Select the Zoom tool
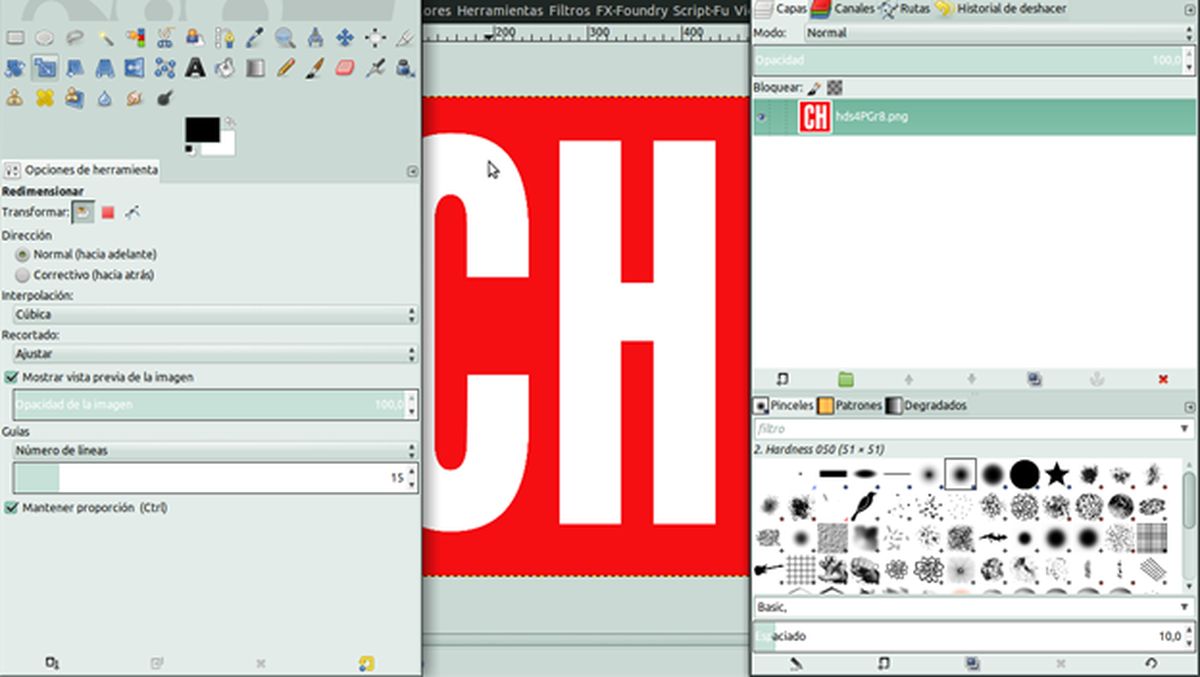The height and width of the screenshot is (677, 1200). [x=284, y=37]
